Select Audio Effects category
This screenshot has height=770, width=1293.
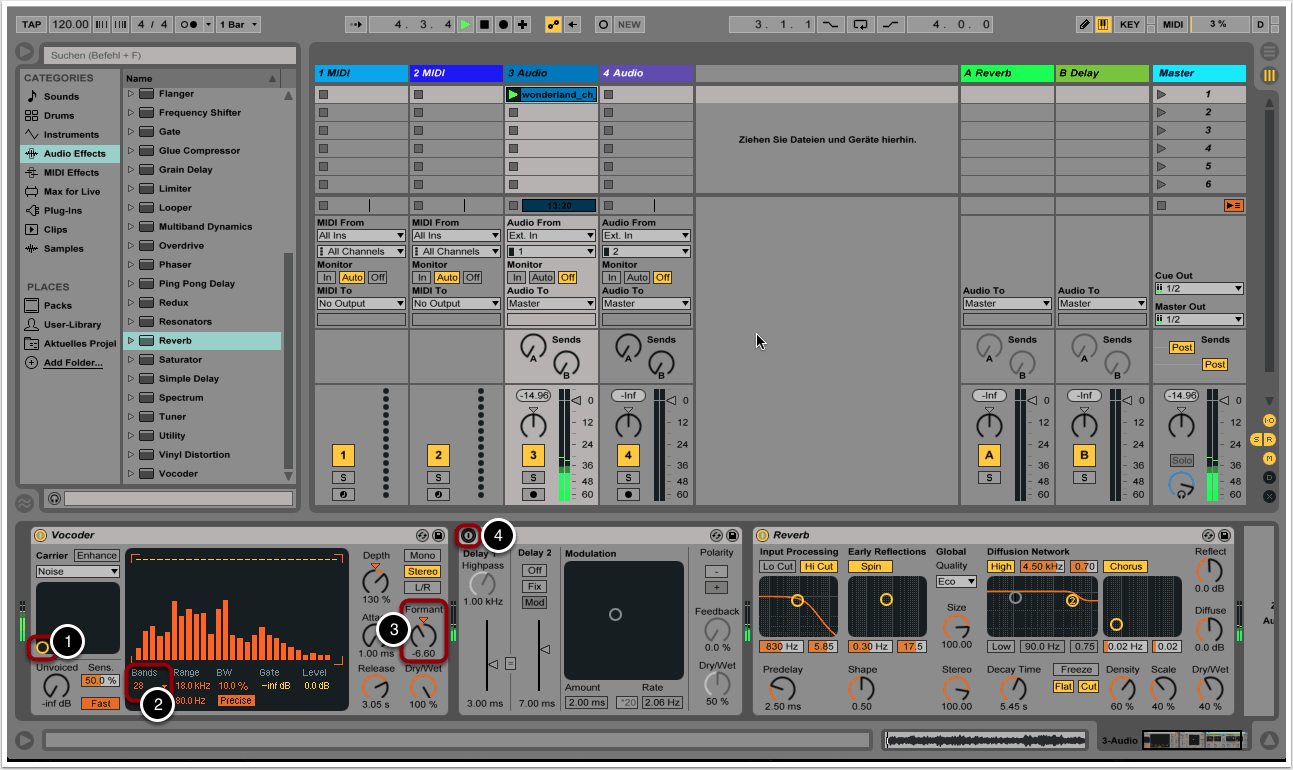pos(72,154)
